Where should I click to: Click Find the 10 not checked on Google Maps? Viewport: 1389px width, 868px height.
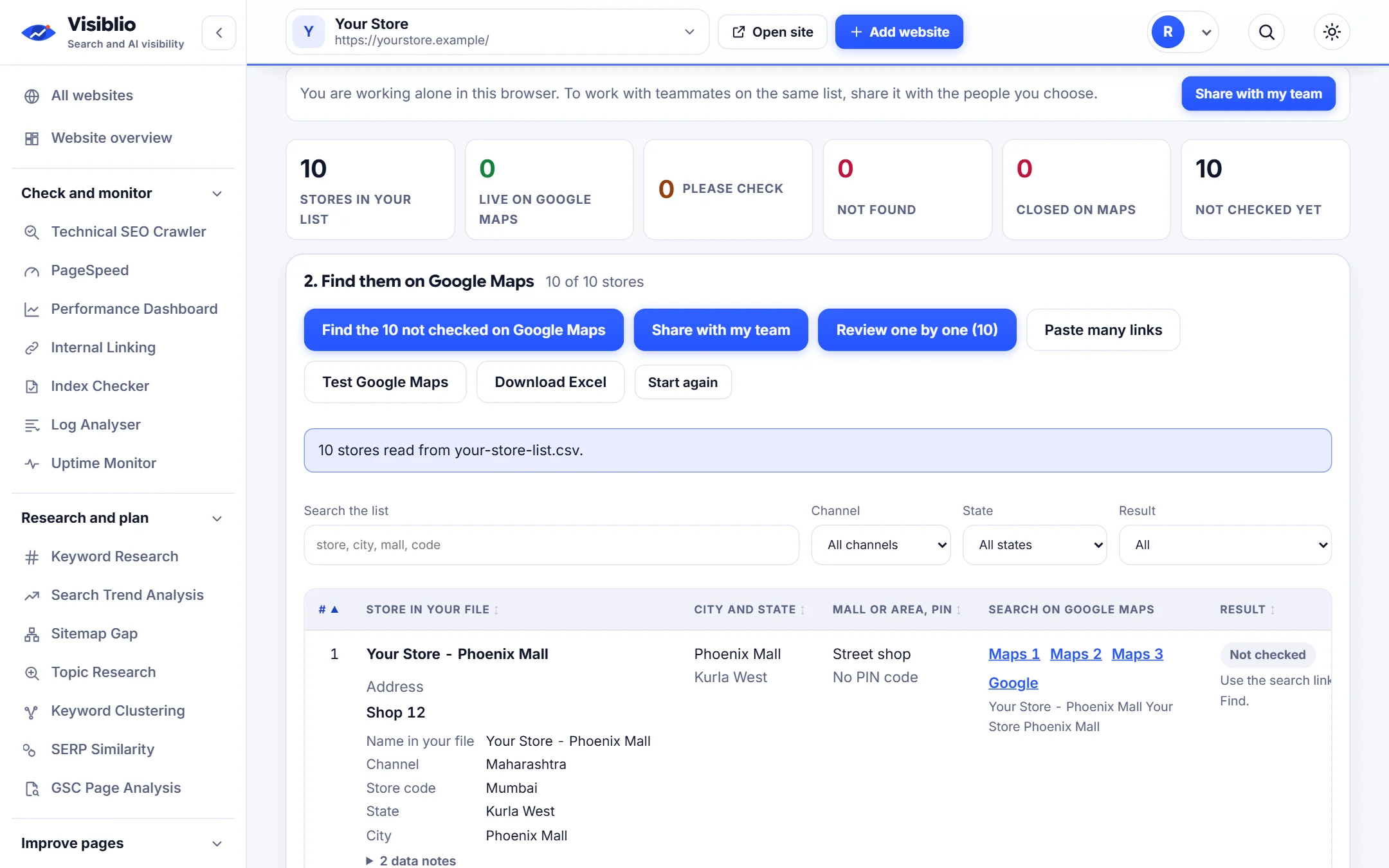(463, 330)
